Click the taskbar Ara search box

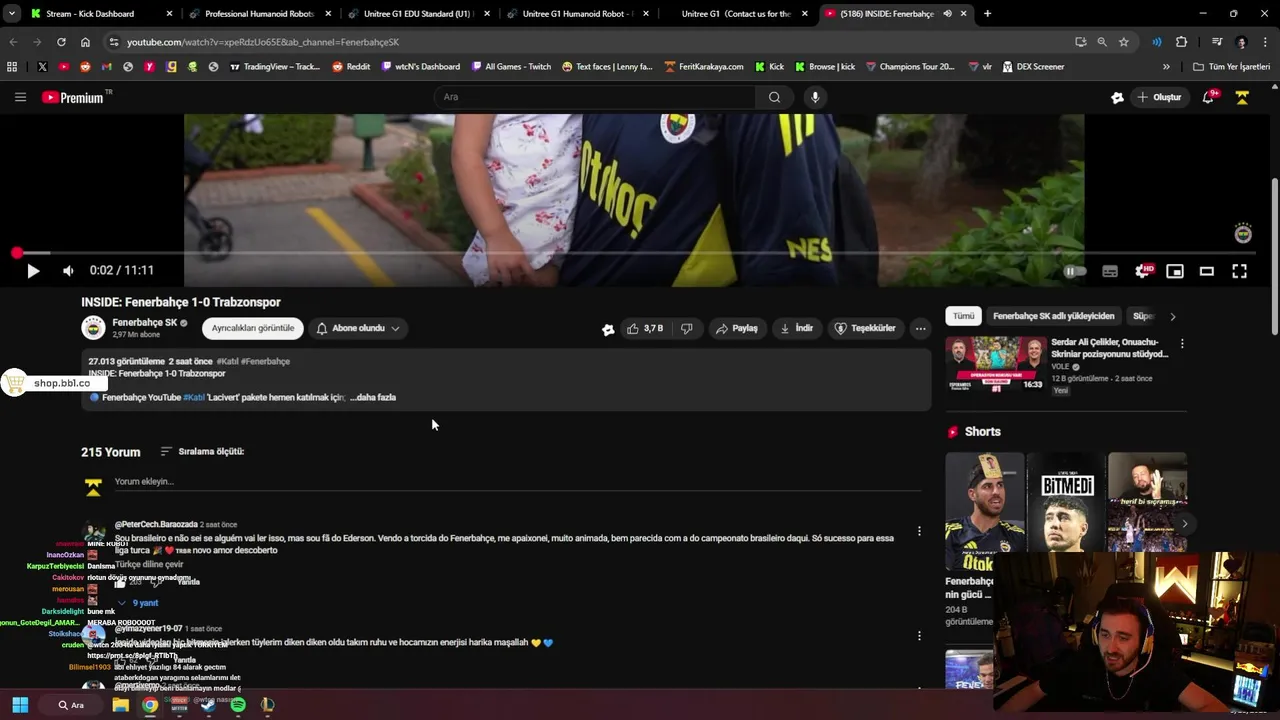70,705
